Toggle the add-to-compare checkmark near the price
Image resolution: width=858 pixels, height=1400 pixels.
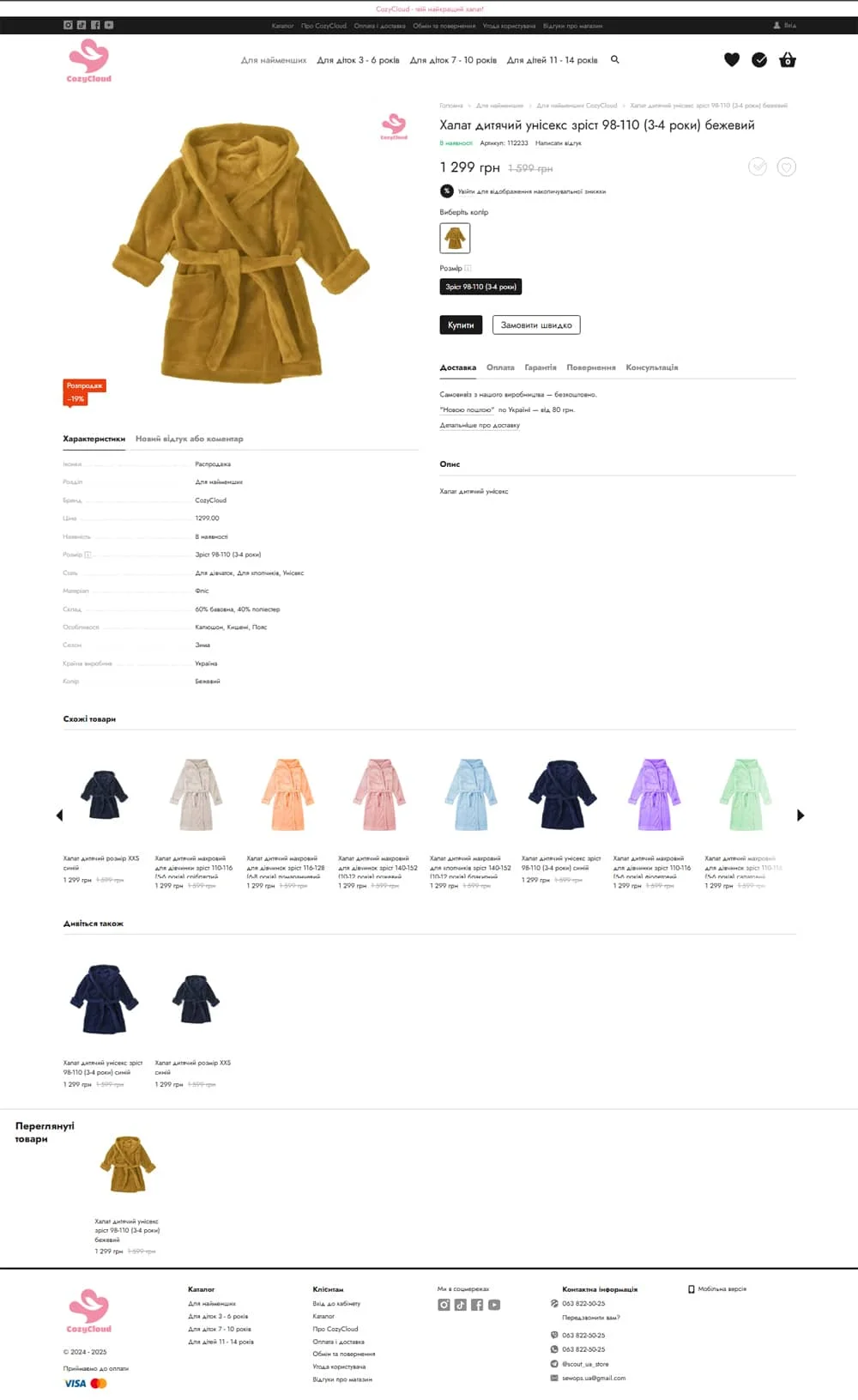coord(758,167)
